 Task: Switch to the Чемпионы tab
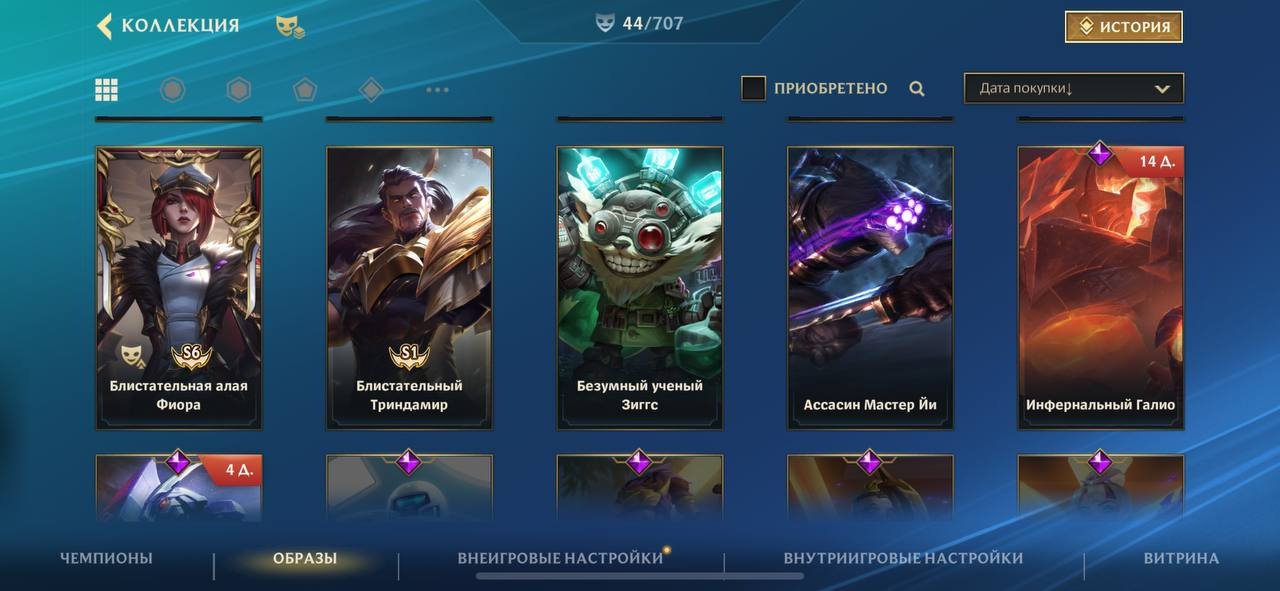point(106,558)
